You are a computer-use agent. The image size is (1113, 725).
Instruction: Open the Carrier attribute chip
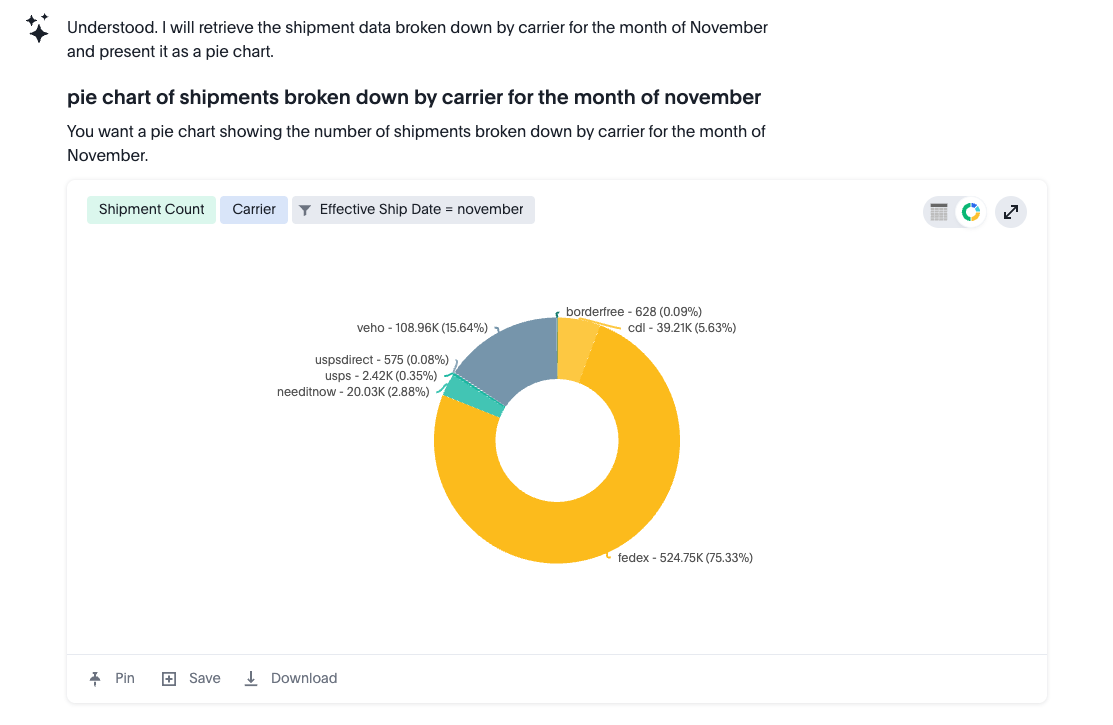(253, 210)
